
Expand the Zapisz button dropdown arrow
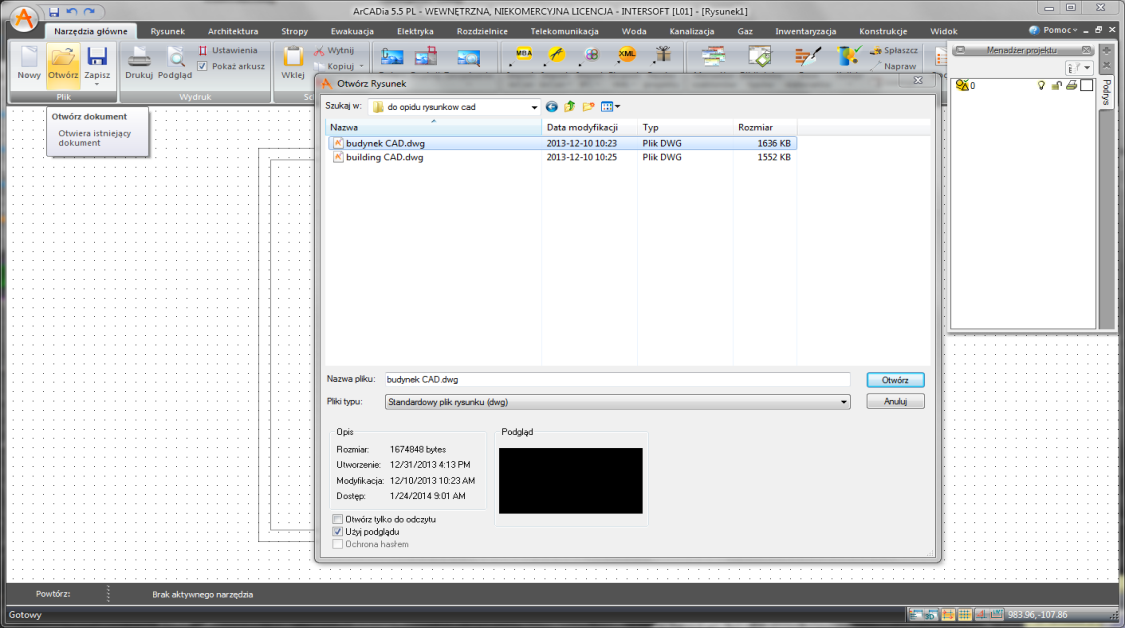pos(97,84)
